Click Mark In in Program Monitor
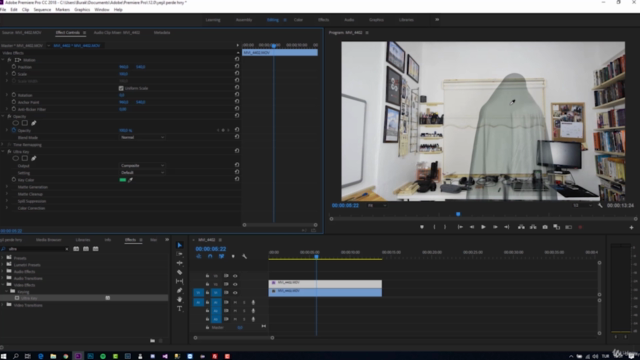The image size is (640, 360). point(434,227)
